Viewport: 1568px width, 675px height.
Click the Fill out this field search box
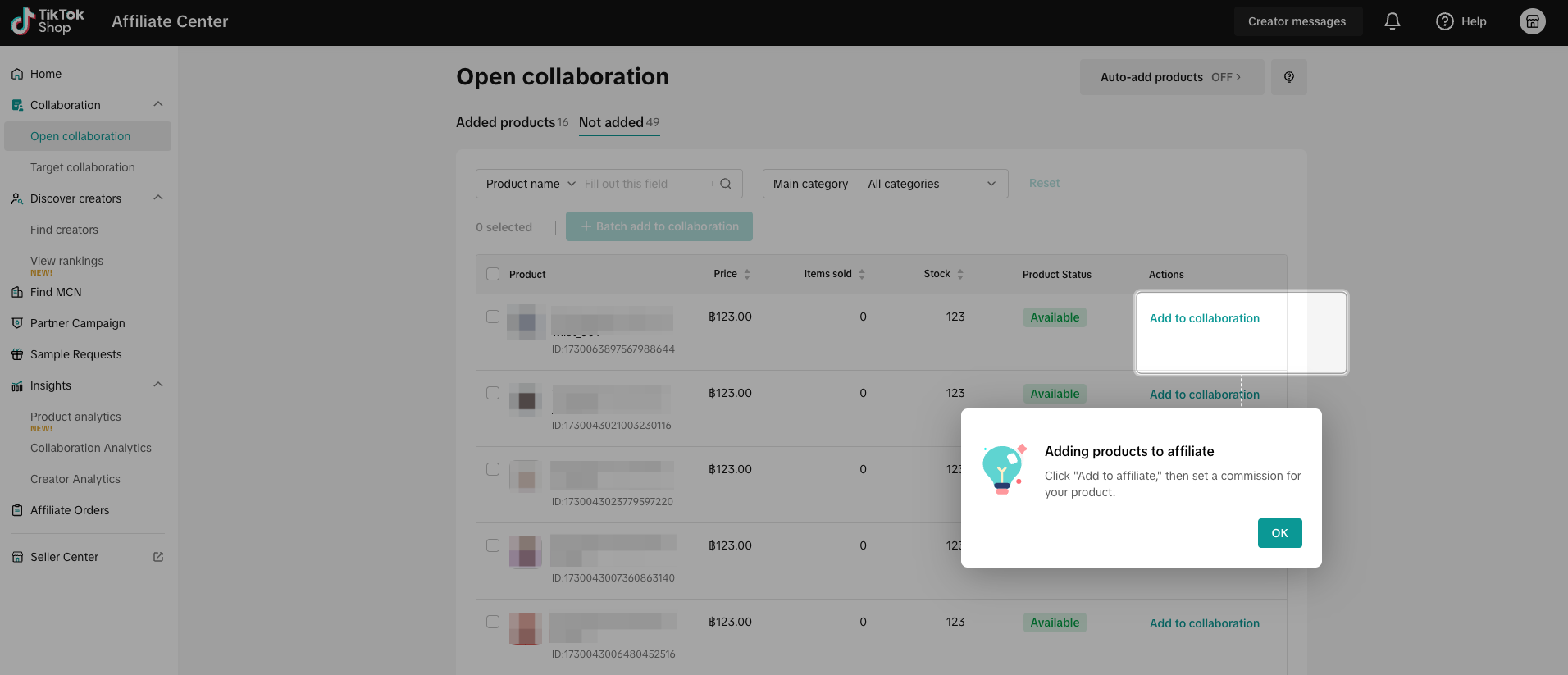pyautogui.click(x=645, y=184)
